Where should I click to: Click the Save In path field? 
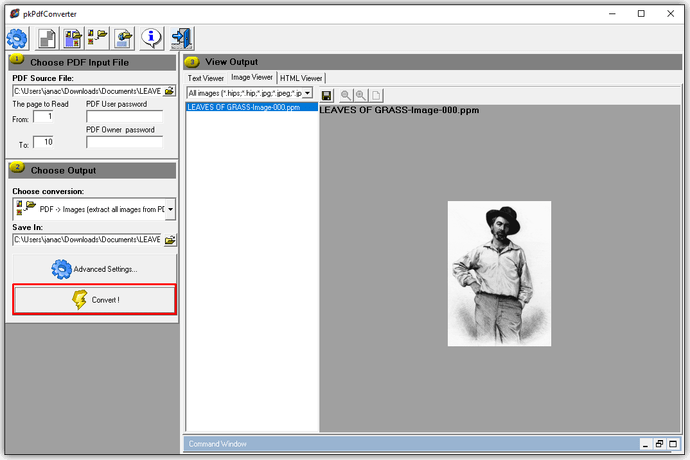[x=88, y=240]
